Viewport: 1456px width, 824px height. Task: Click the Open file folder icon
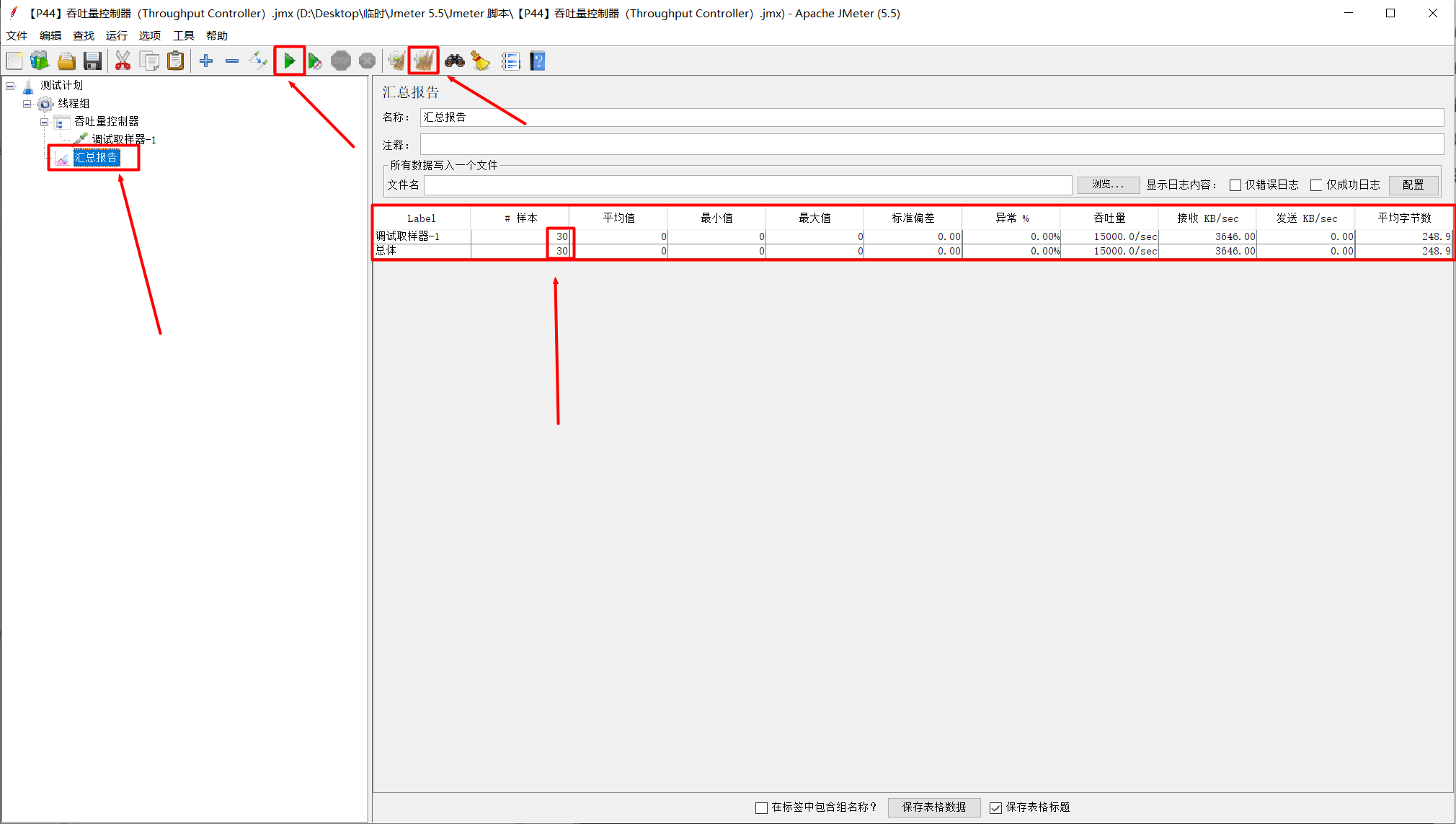66,61
